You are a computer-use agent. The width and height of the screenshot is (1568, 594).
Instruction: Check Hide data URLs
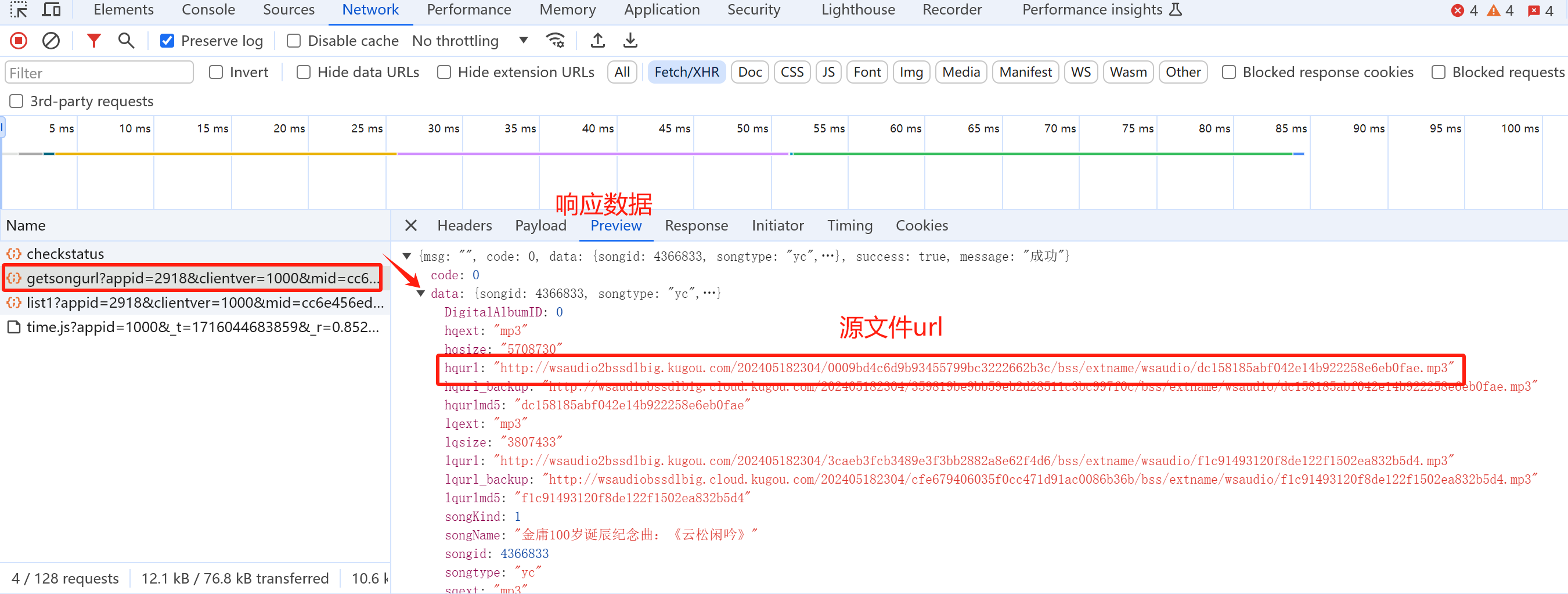(303, 73)
